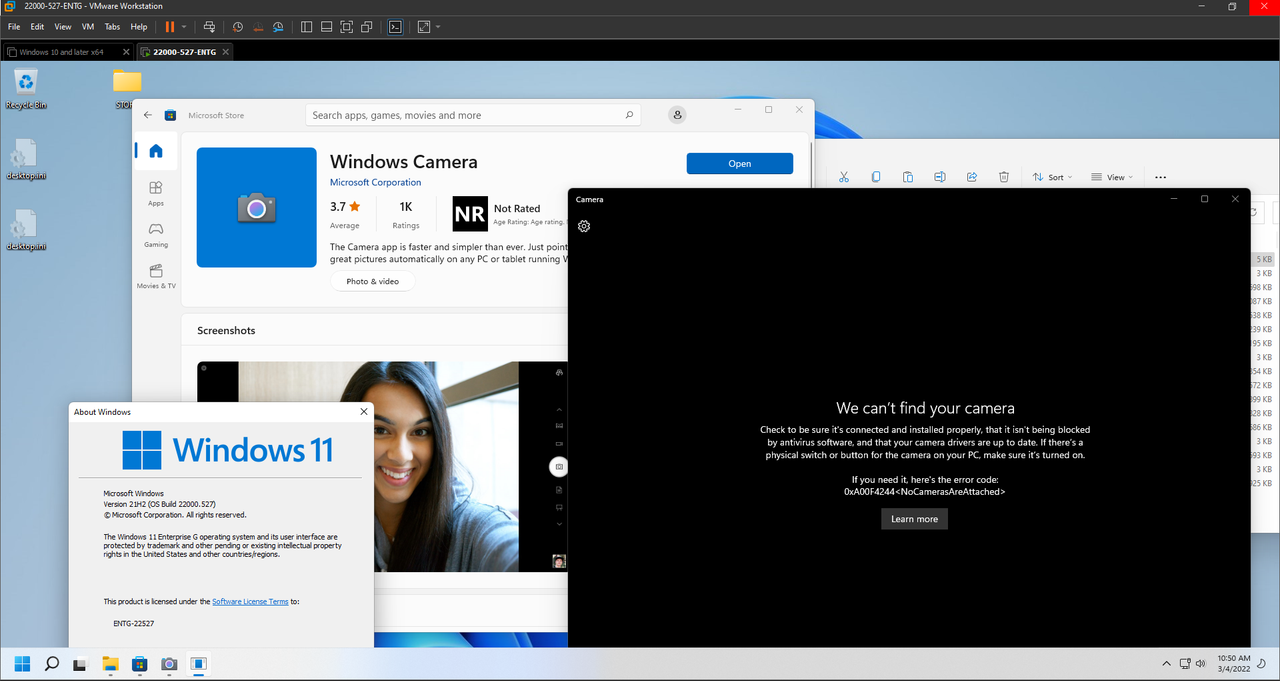Open VMware Snapshot Manager icon

click(x=278, y=27)
